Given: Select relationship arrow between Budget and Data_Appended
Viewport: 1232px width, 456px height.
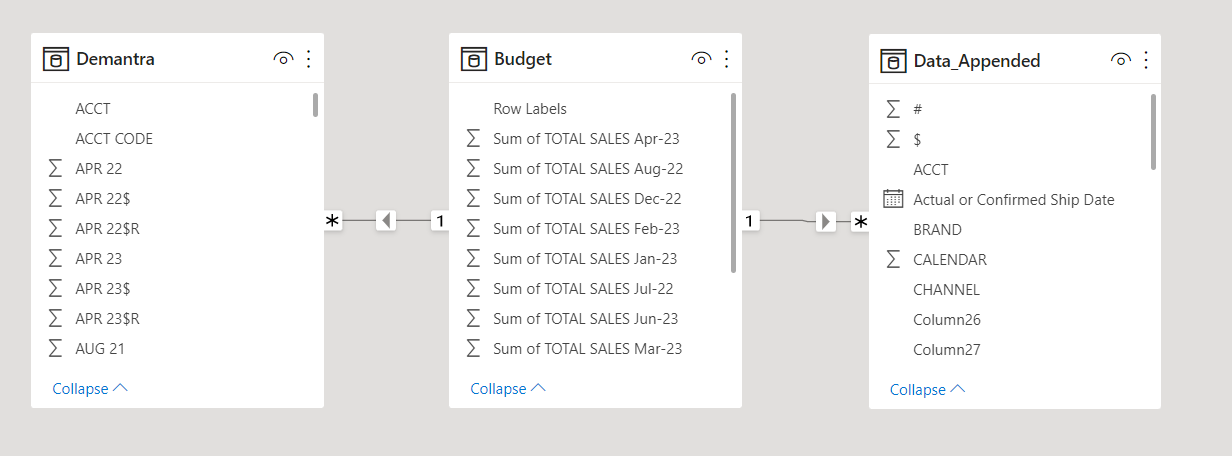Looking at the screenshot, I should click(x=825, y=221).
